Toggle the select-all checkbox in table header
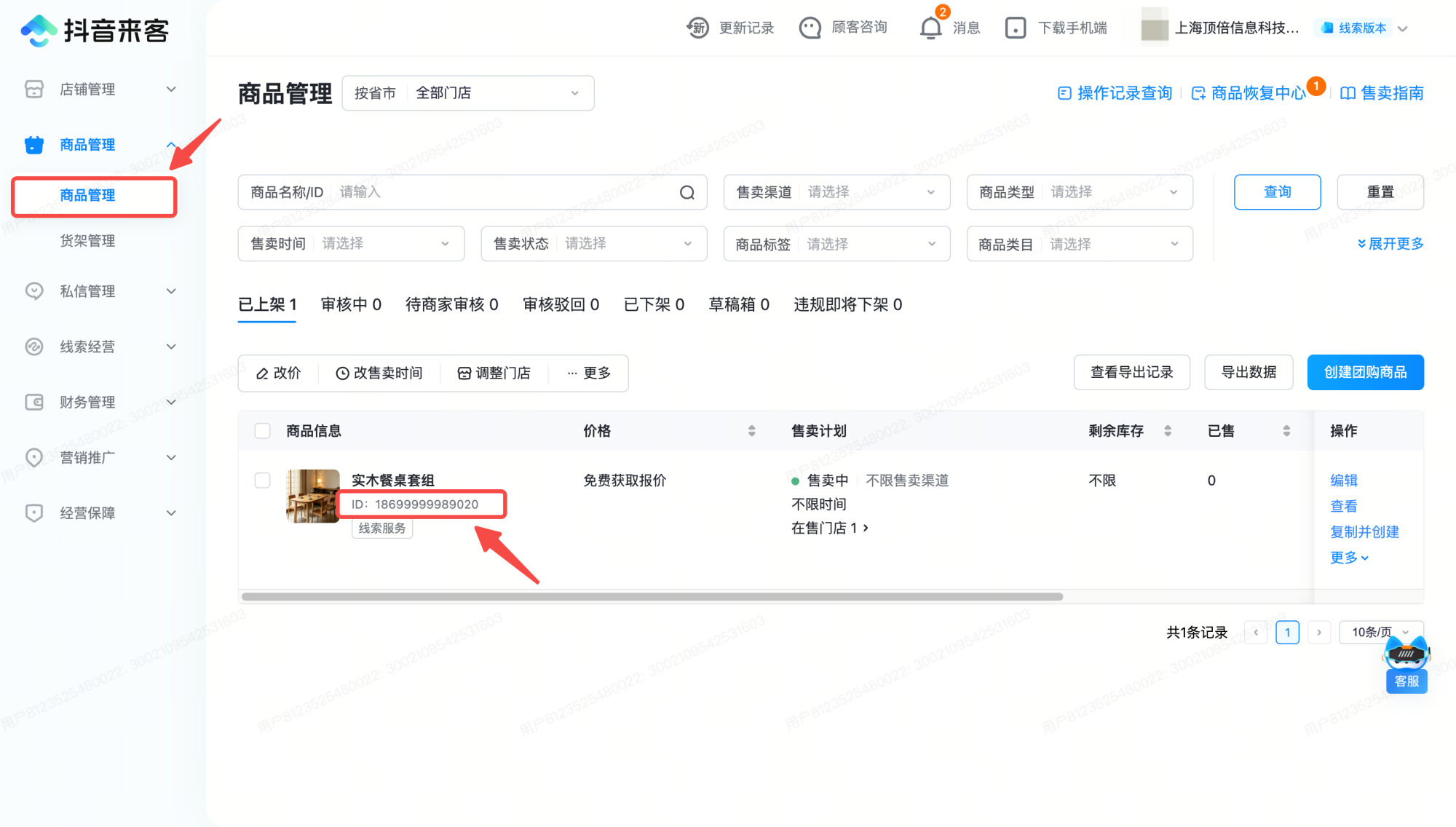Image resolution: width=1456 pixels, height=827 pixels. pos(263,431)
